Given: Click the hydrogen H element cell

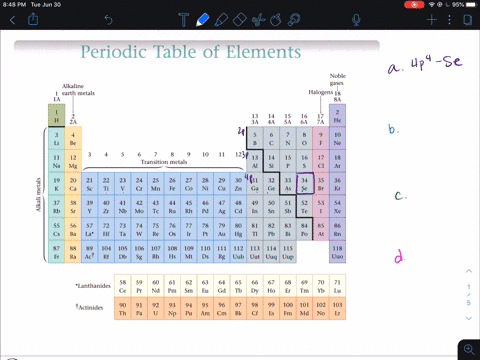Looking at the screenshot, I should click(x=56, y=116).
